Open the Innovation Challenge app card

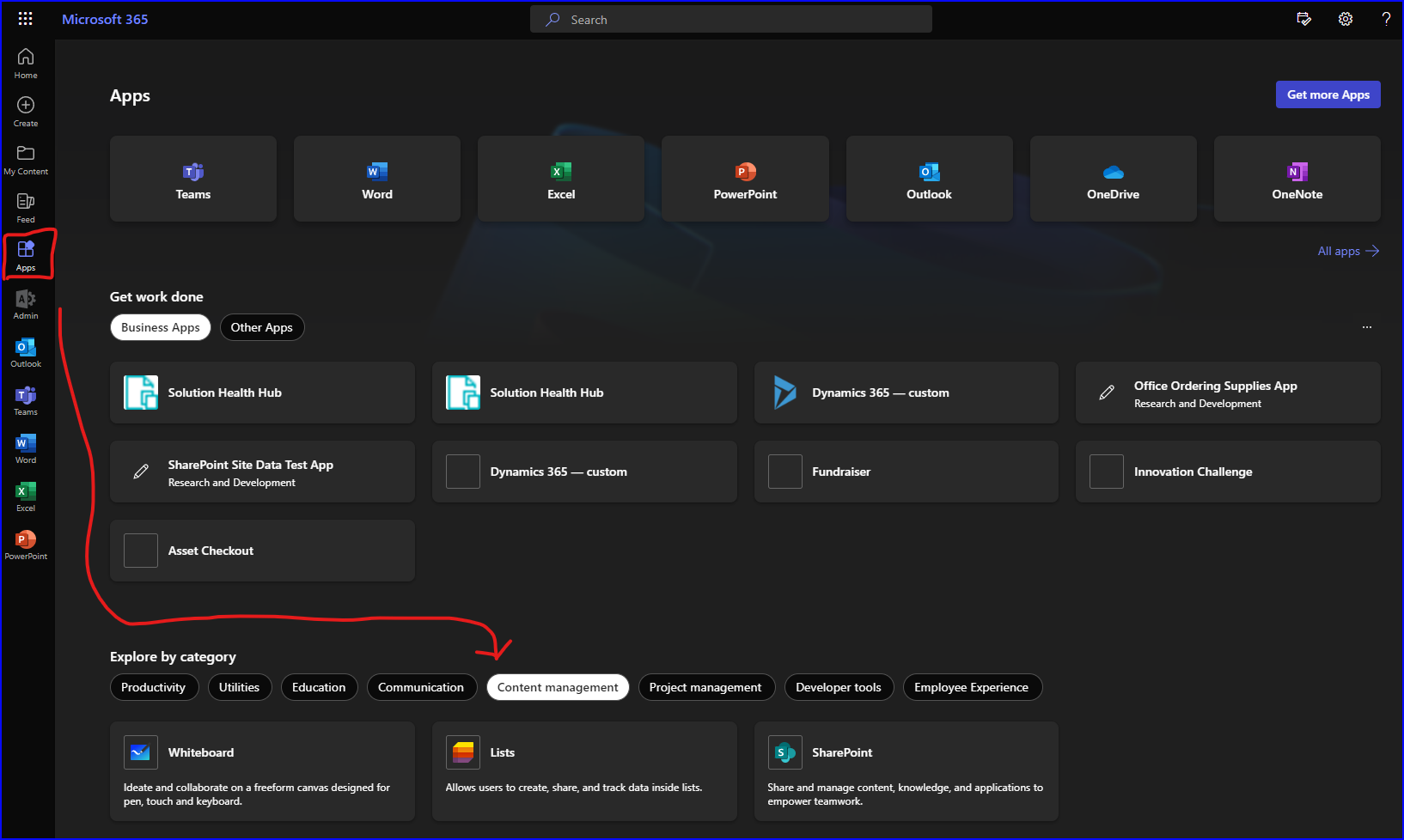[x=1229, y=472]
